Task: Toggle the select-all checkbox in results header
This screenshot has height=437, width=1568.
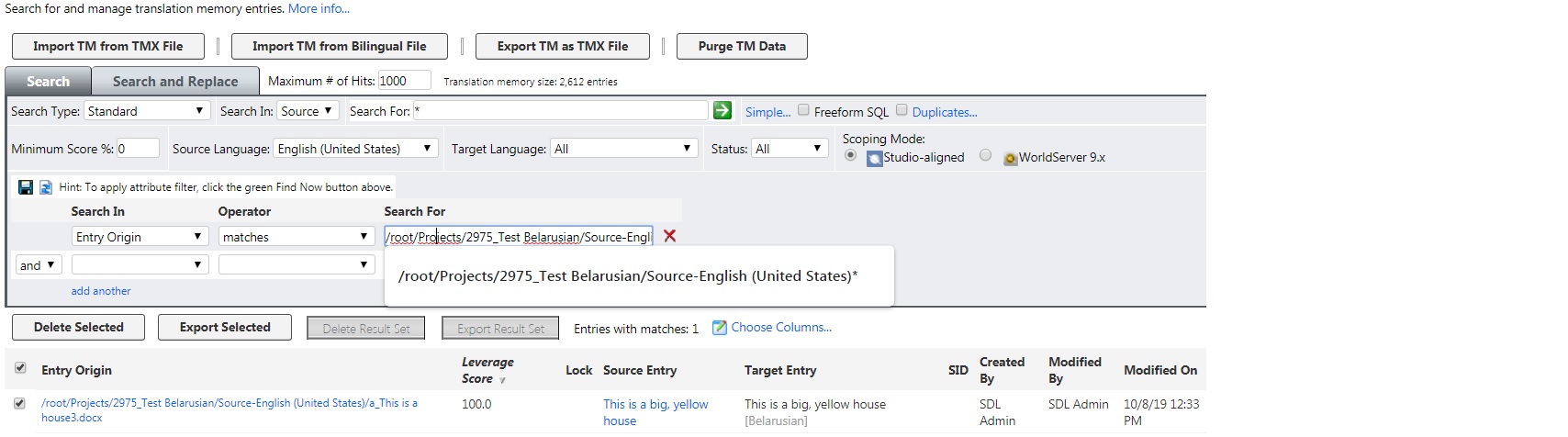Action: (20, 368)
